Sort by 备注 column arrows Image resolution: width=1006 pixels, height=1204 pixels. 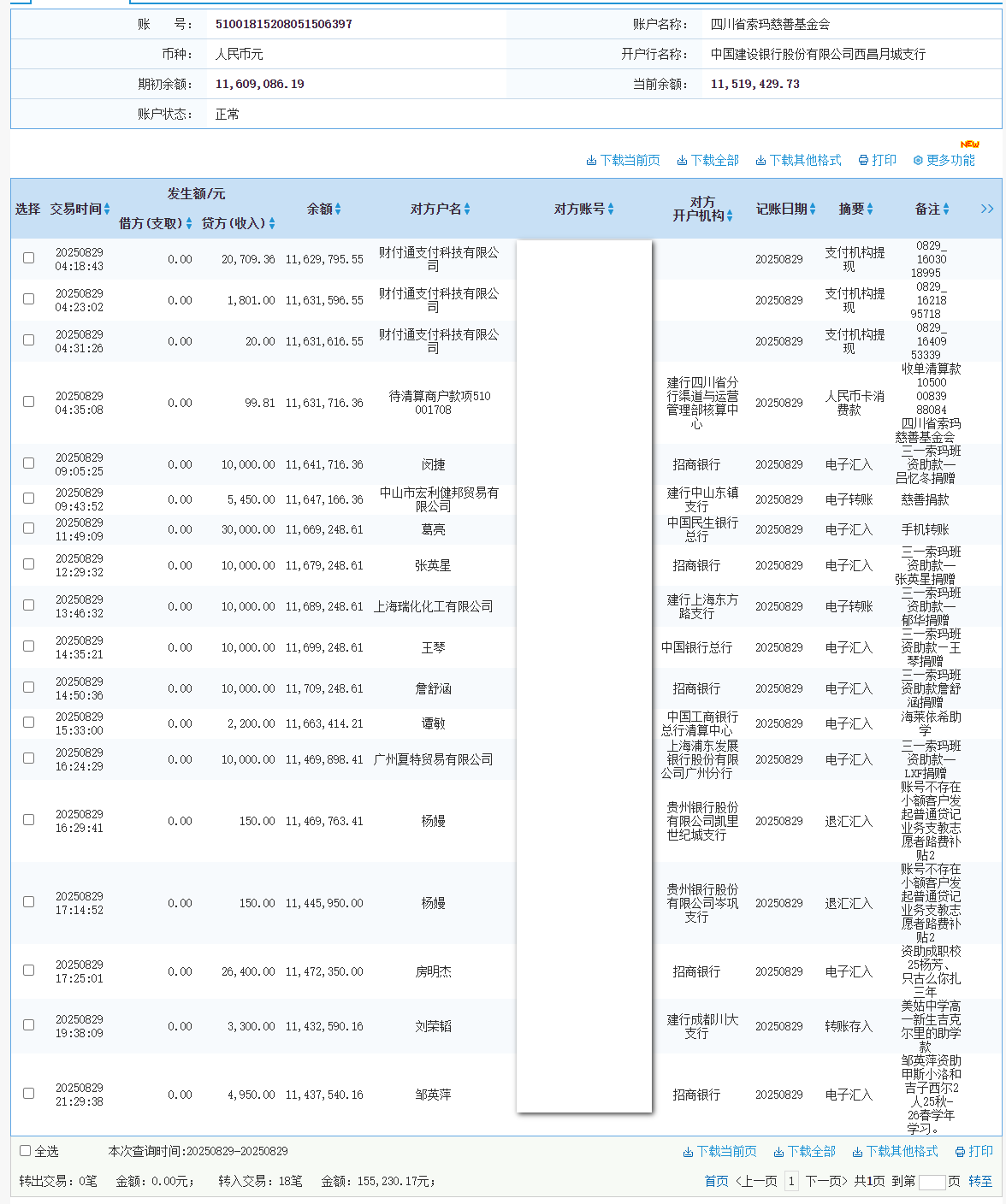click(946, 210)
